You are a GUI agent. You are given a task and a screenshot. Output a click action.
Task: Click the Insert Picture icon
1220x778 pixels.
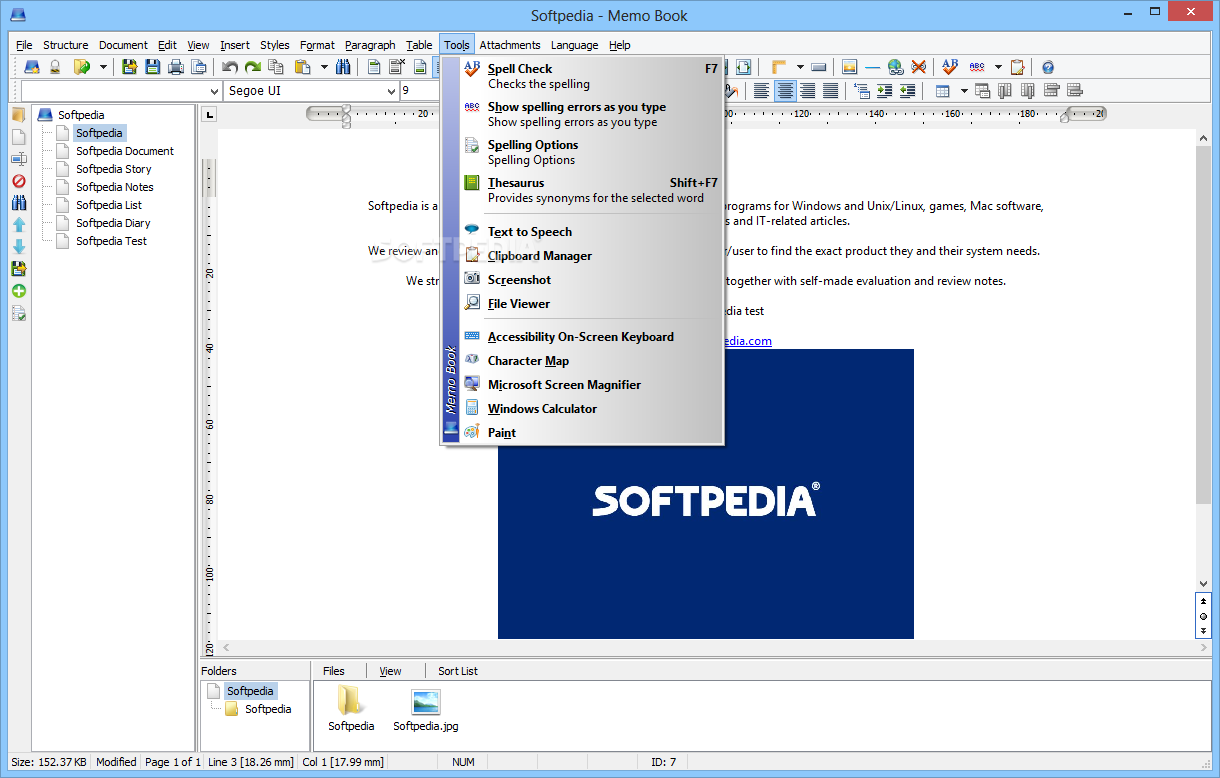pyautogui.click(x=849, y=67)
